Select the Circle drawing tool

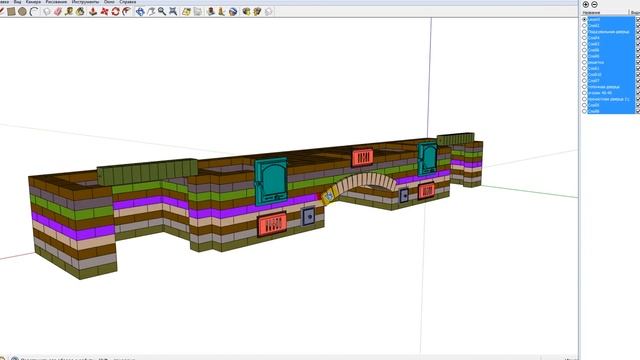coord(22,11)
